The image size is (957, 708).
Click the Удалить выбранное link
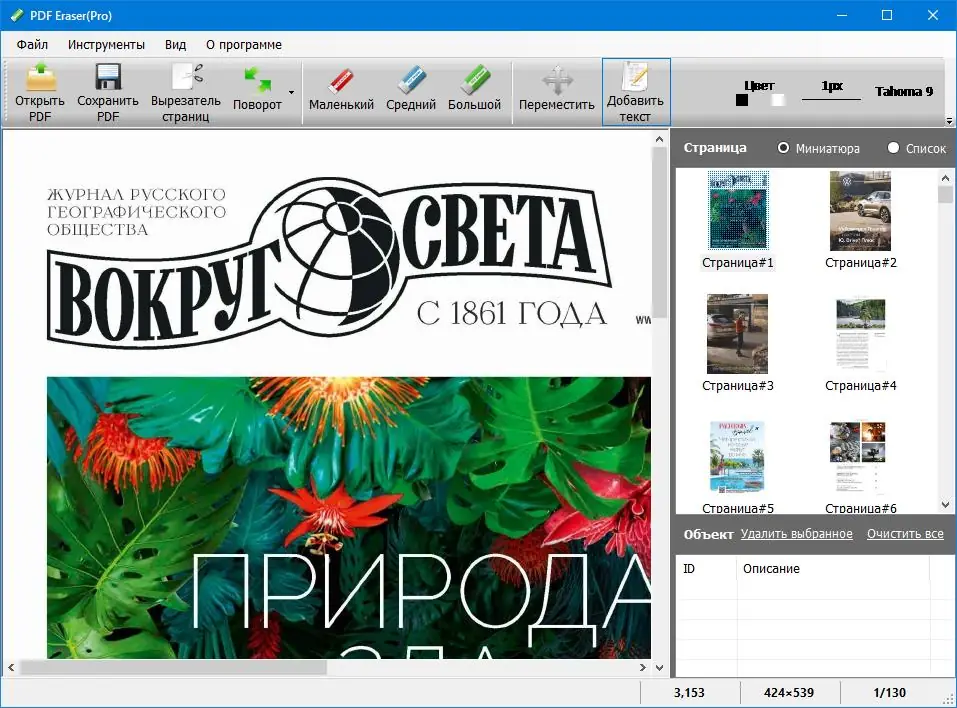coord(796,533)
